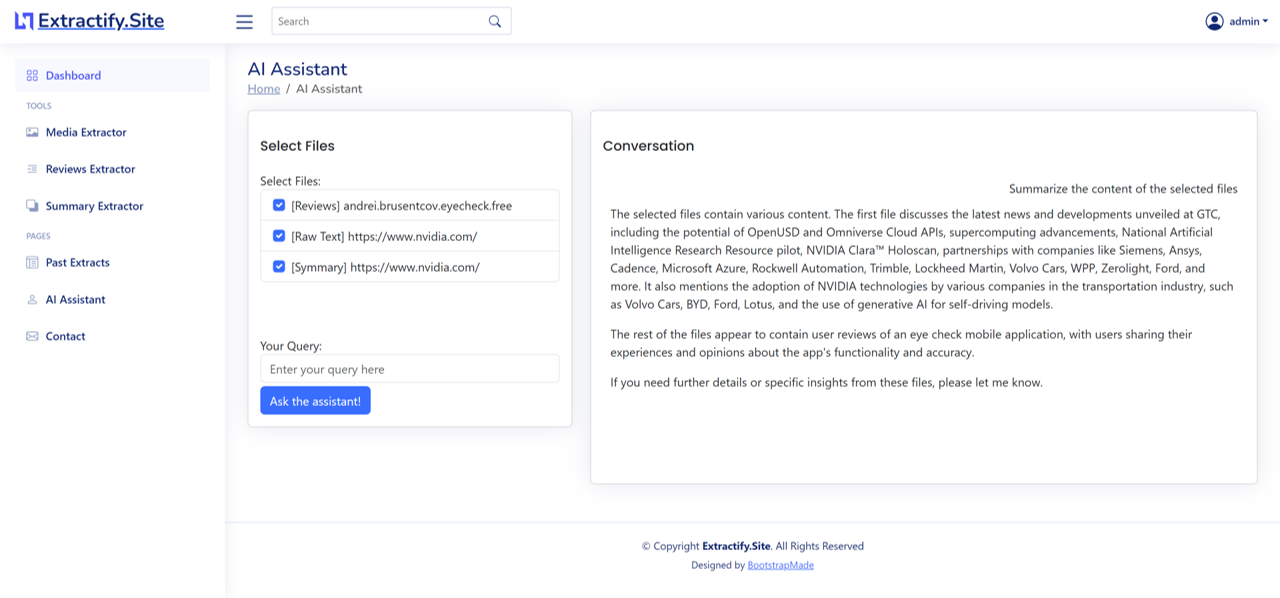Click the Conversation panel heading

coord(648,146)
